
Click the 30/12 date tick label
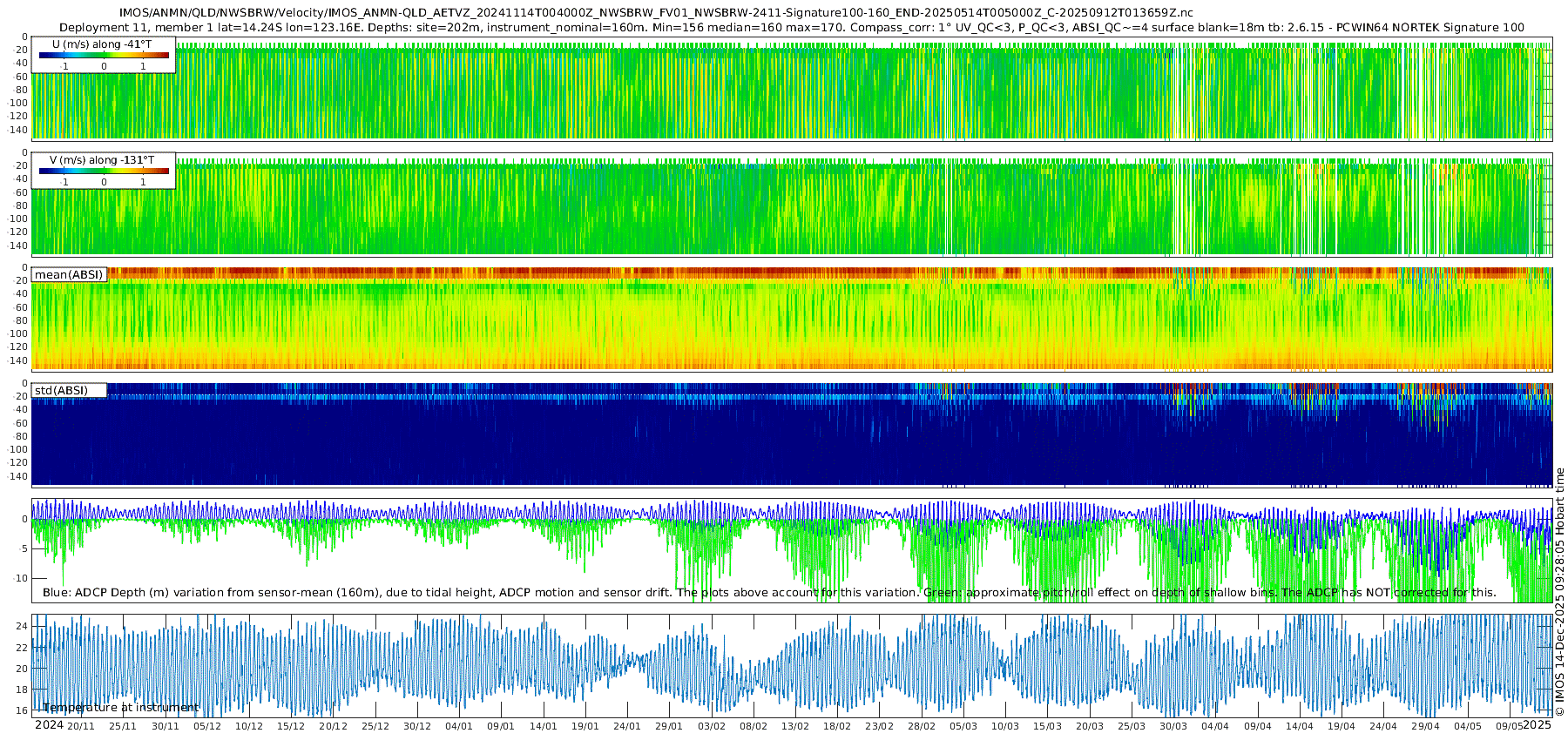[417, 726]
